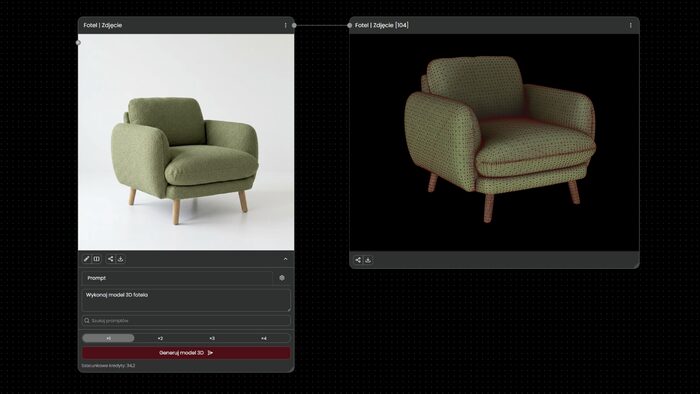Click the 'Fotel | Zdjęcie [104]' title text
Viewport: 700px width, 394px height.
pyautogui.click(x=382, y=25)
